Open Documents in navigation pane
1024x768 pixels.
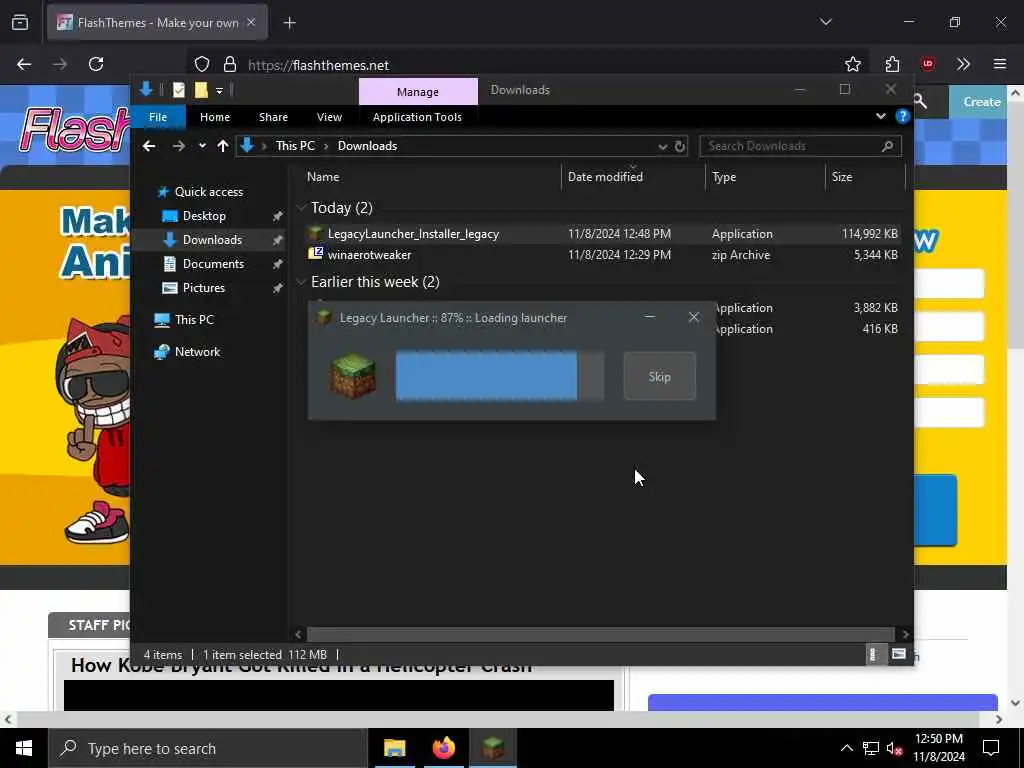tap(213, 264)
